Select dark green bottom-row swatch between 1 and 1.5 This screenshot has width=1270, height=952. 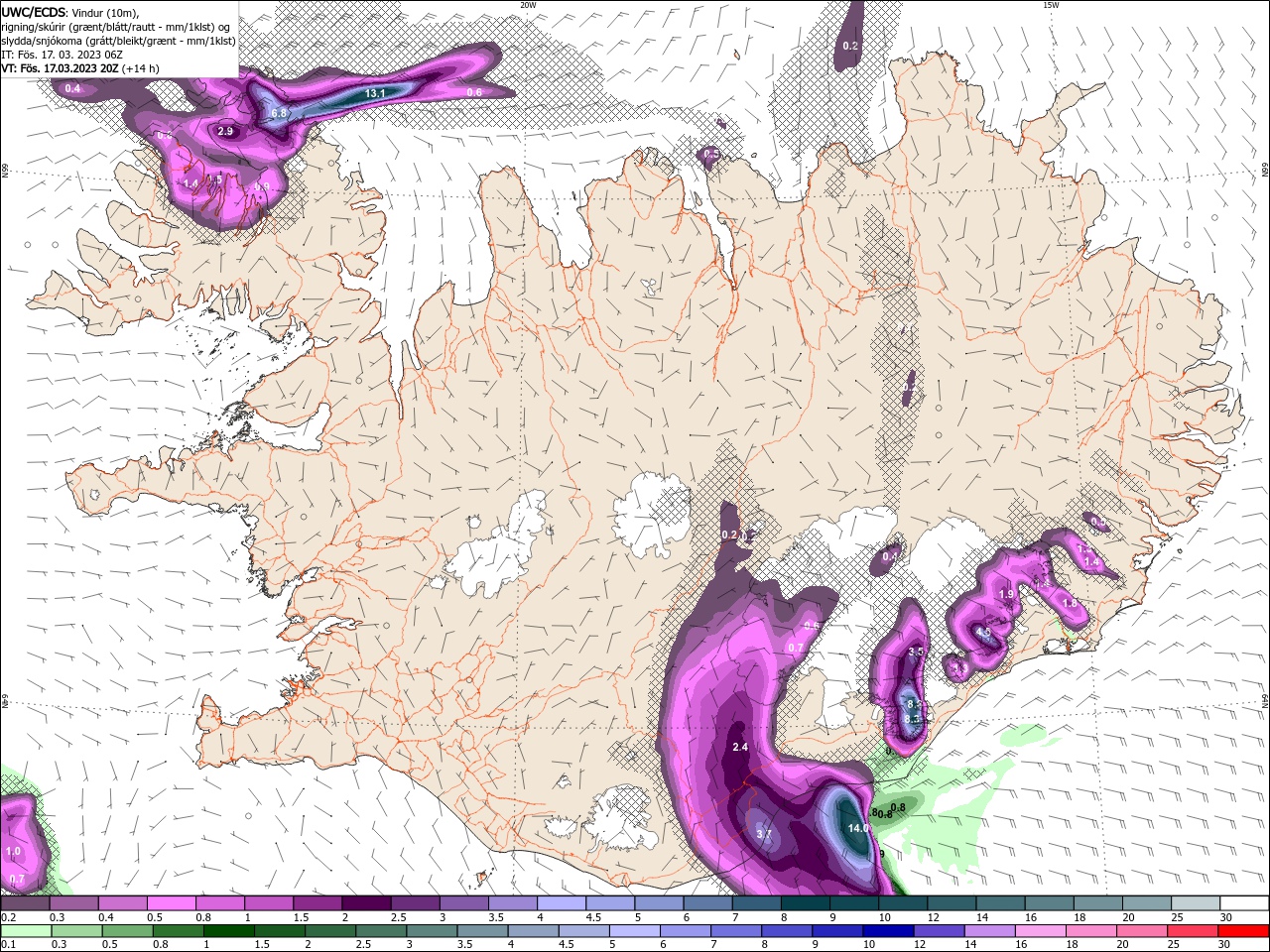pos(228,931)
